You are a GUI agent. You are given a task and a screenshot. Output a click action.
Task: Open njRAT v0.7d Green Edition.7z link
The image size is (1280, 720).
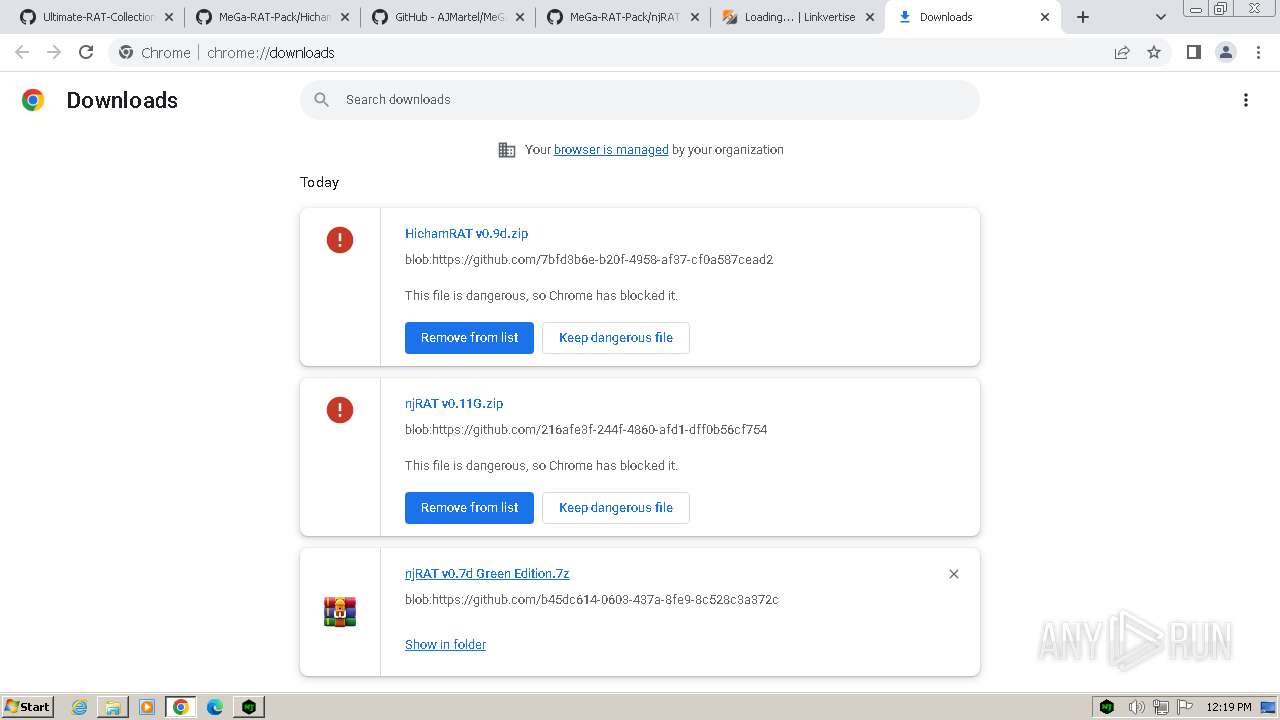[x=487, y=574]
